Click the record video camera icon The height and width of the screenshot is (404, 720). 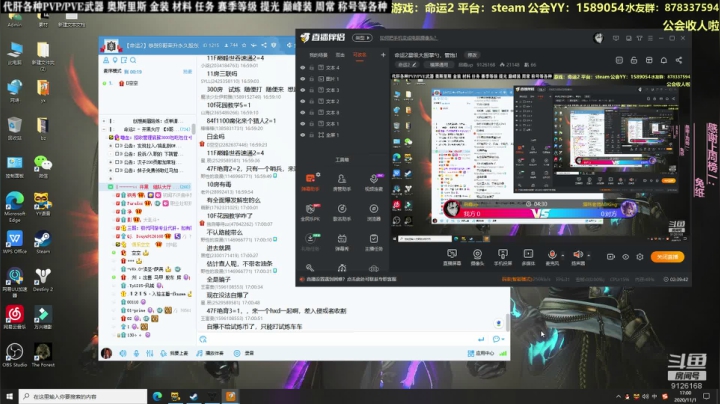[x=611, y=257]
